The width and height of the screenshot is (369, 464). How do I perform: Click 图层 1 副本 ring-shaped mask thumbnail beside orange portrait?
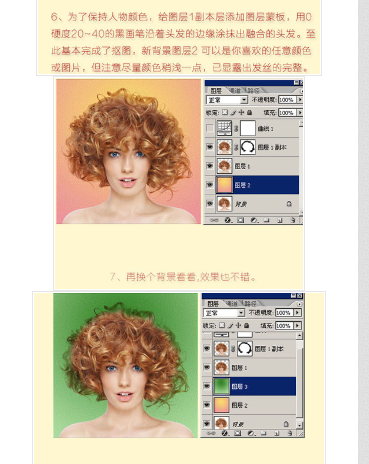click(x=248, y=147)
